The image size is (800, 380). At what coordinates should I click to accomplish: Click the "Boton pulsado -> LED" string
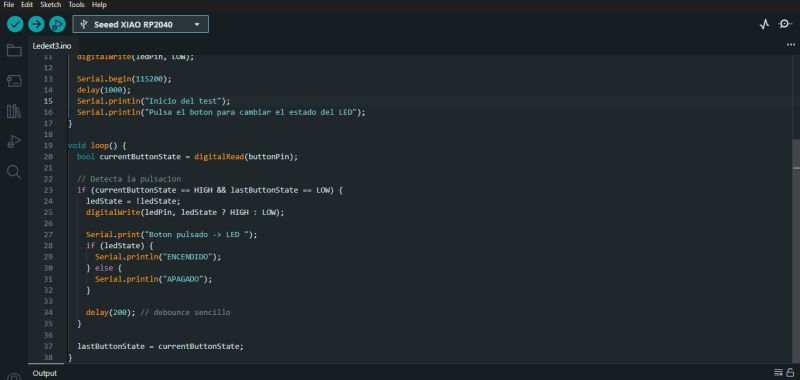(199, 235)
